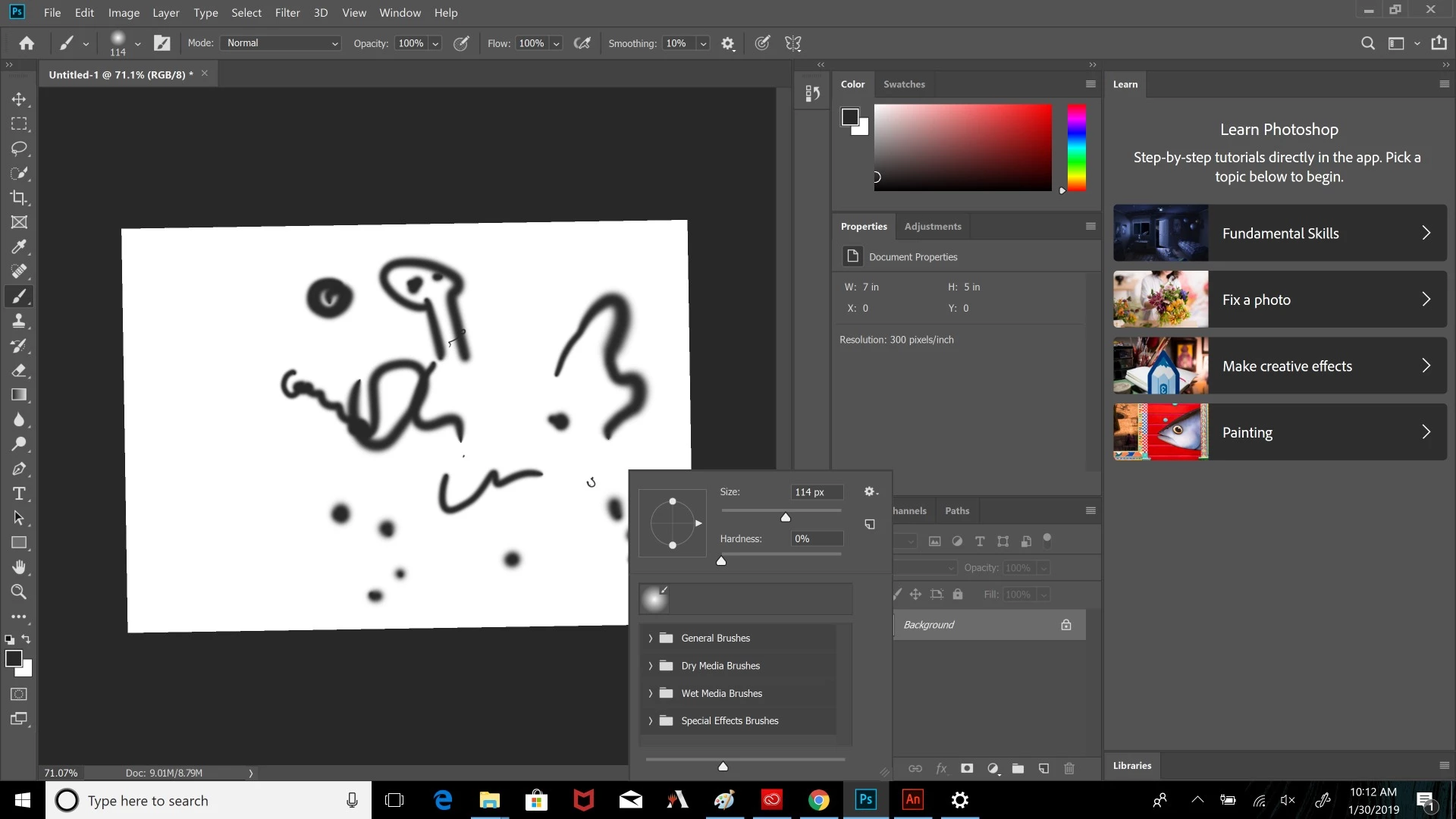Click the rainbow hue slider strip
This screenshot has width=1456, height=819.
click(1077, 148)
